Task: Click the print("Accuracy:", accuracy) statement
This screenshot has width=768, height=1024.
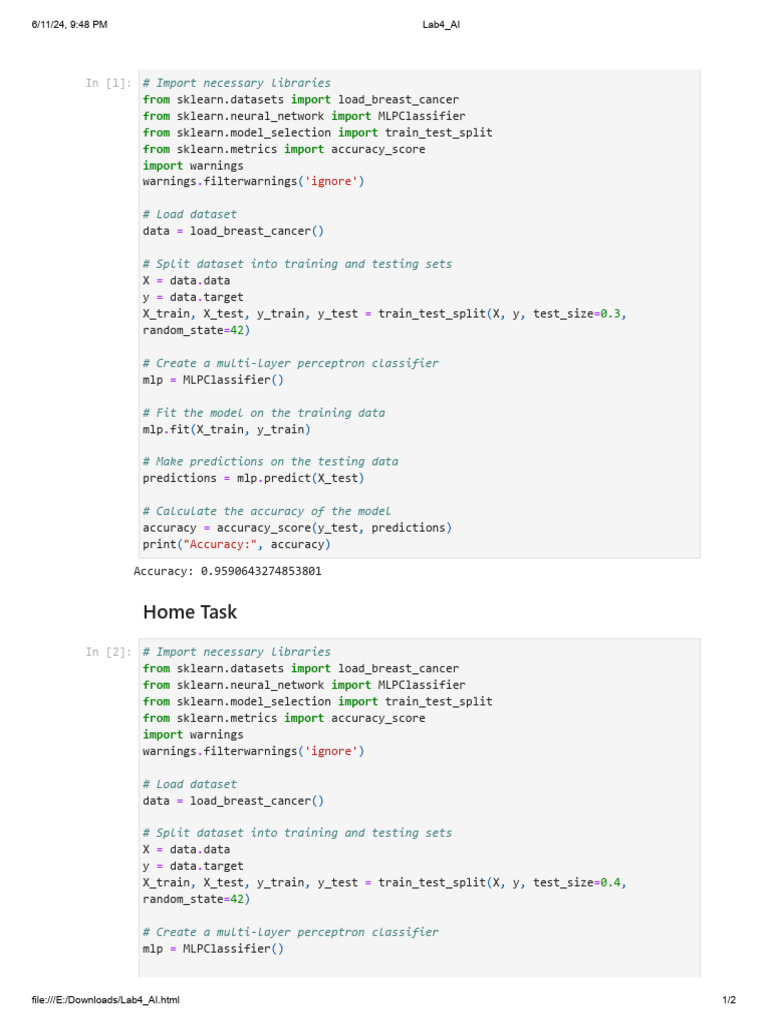Action: [x=236, y=544]
